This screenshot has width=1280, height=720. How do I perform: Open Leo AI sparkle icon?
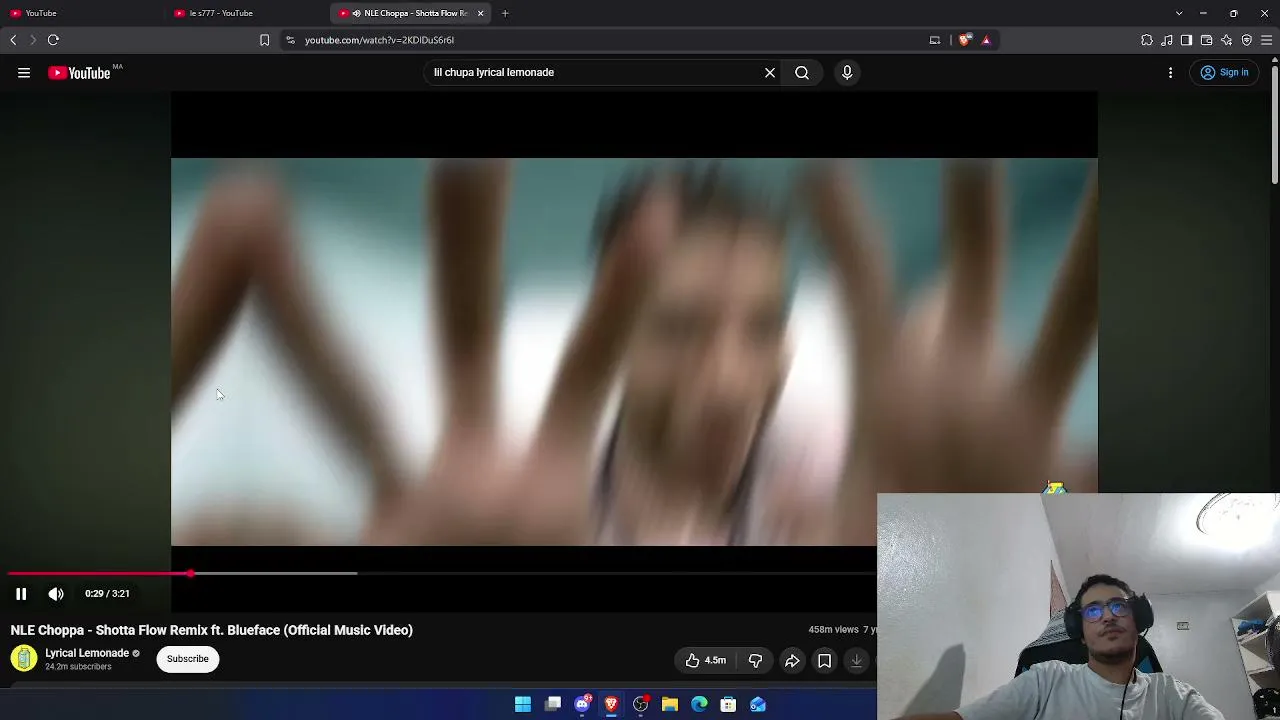point(1227,40)
